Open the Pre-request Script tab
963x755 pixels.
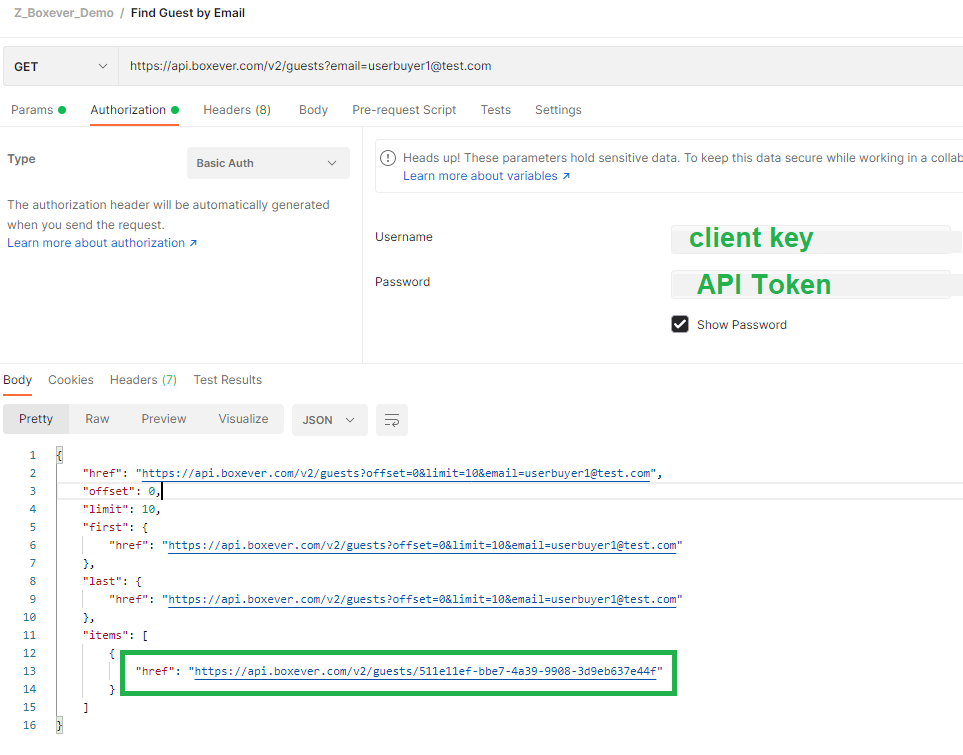[x=404, y=110]
